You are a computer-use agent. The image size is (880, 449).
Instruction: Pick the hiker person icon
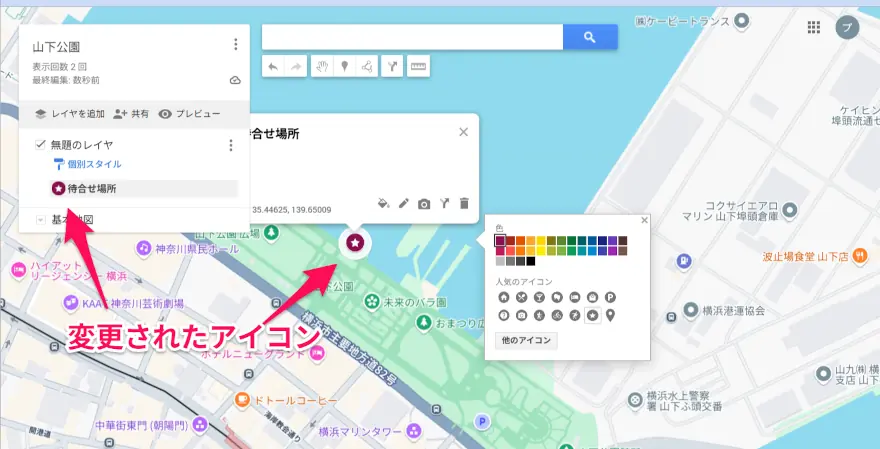point(539,315)
